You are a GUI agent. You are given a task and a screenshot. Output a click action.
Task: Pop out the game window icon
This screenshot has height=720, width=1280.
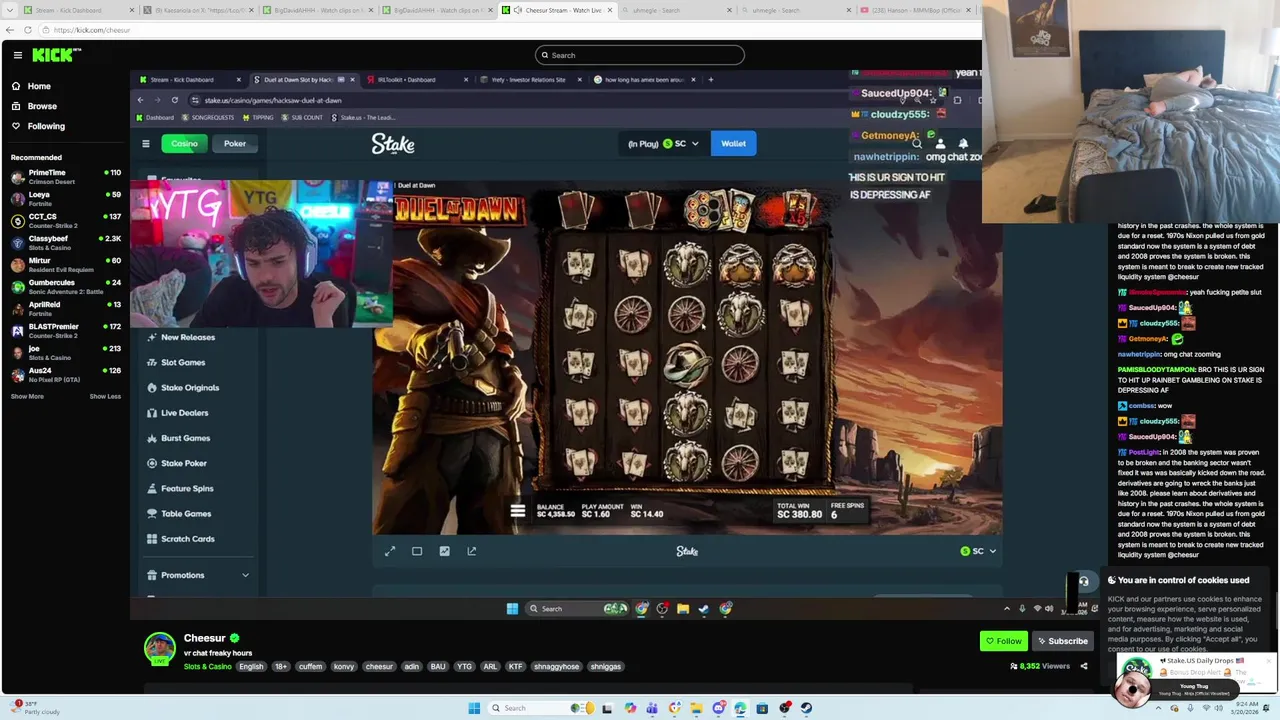click(x=471, y=551)
